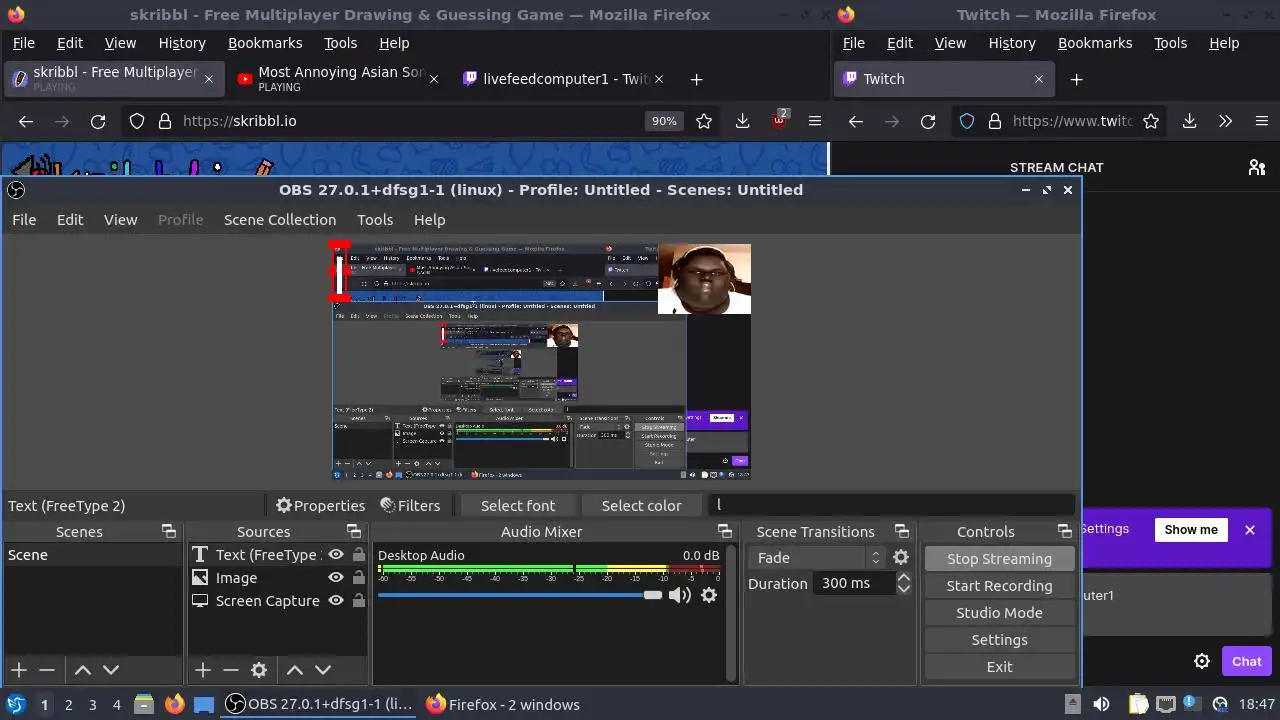
Task: Undock the Scenes panel
Action: pos(169,531)
